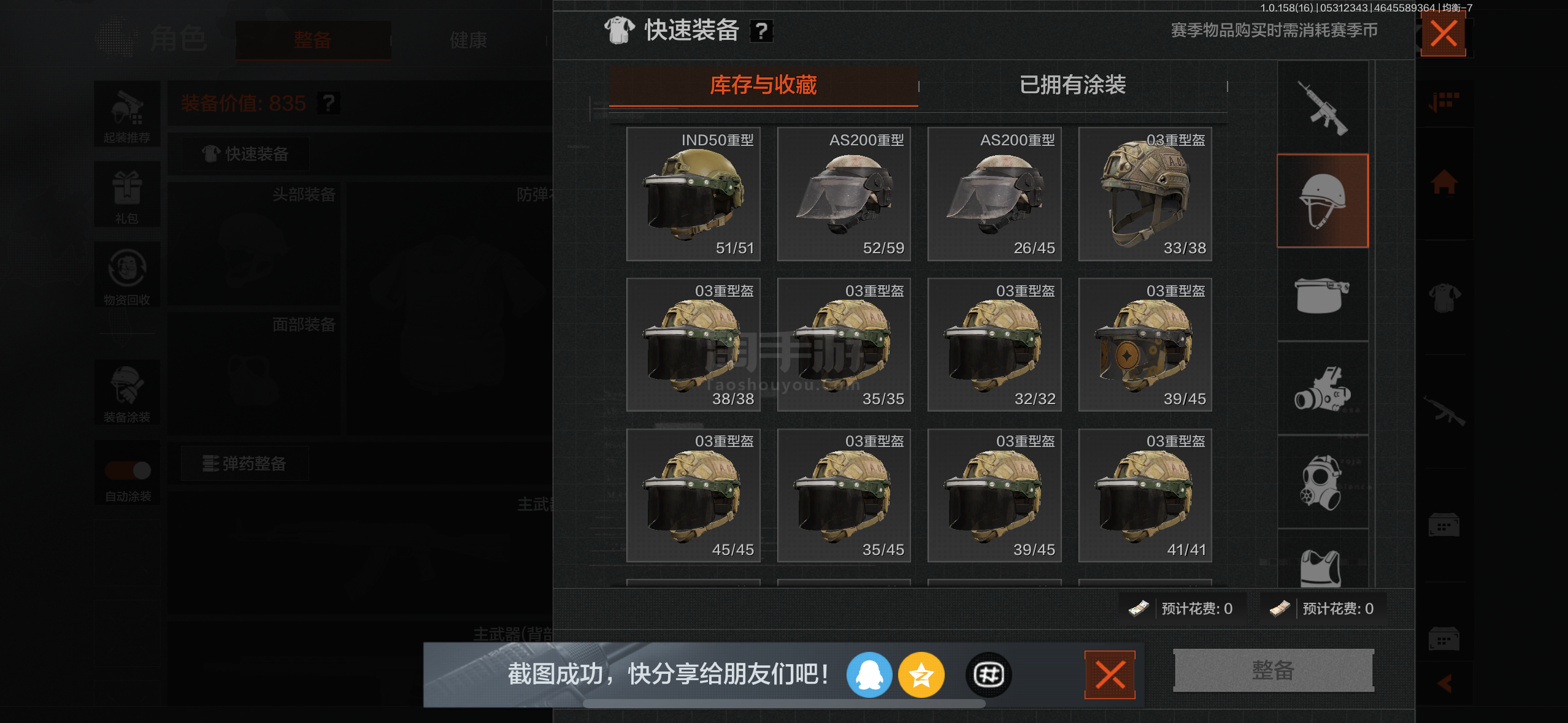The image size is (1568, 723).
Task: Dismiss the screenshot share banner
Action: [1110, 675]
